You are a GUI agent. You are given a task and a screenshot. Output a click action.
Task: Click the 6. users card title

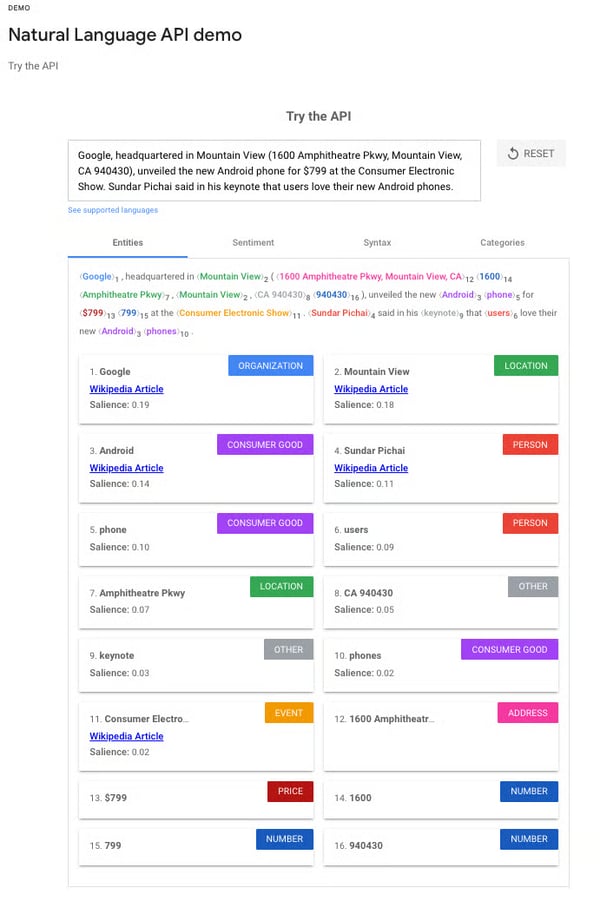click(351, 530)
